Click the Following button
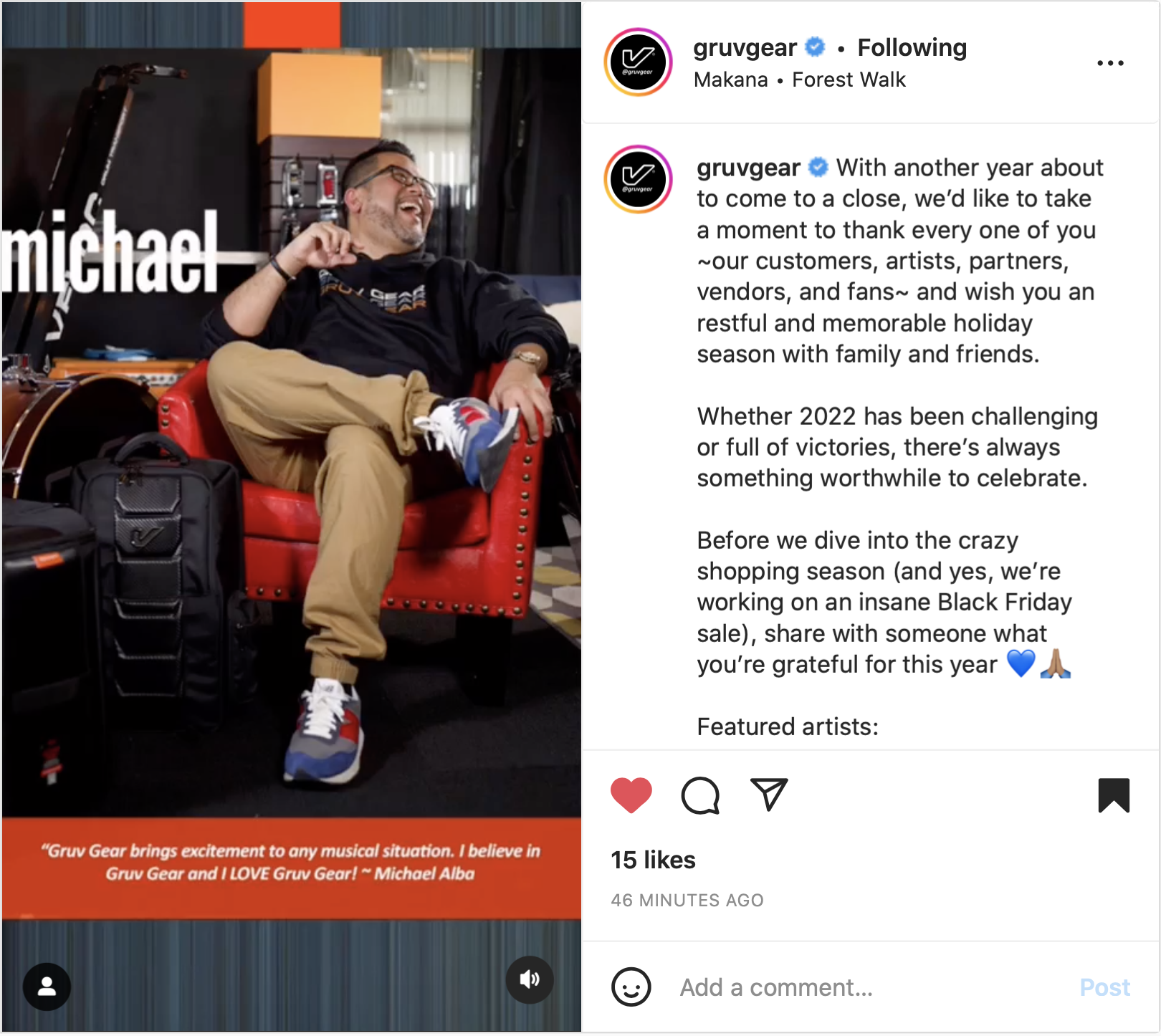 912,47
